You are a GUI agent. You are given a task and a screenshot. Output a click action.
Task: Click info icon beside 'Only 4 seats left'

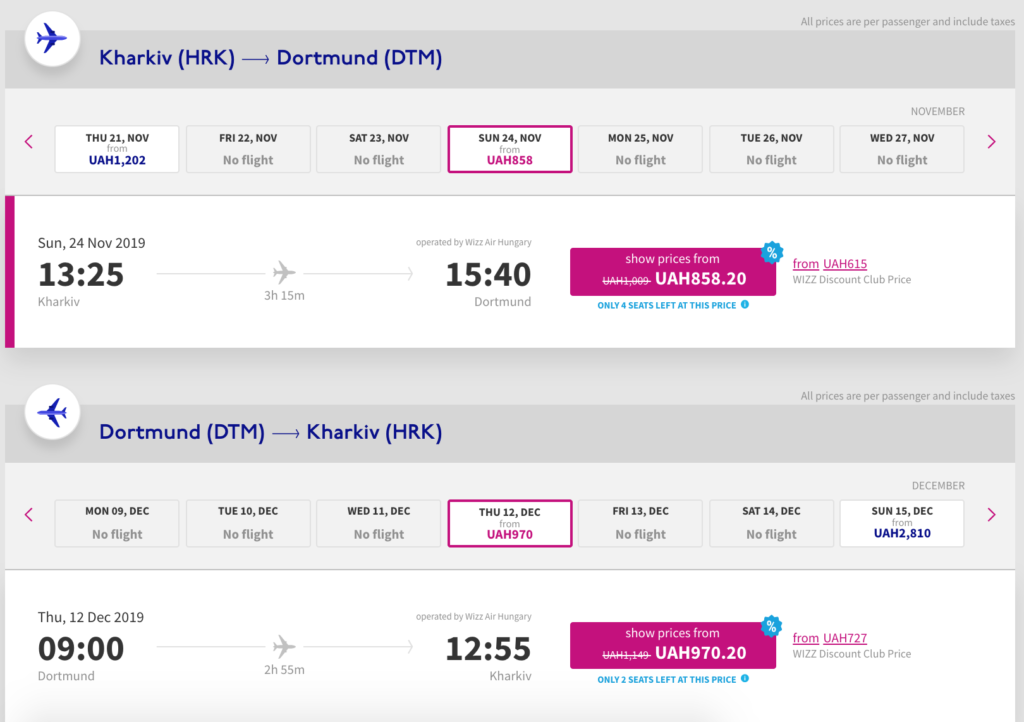coord(745,305)
